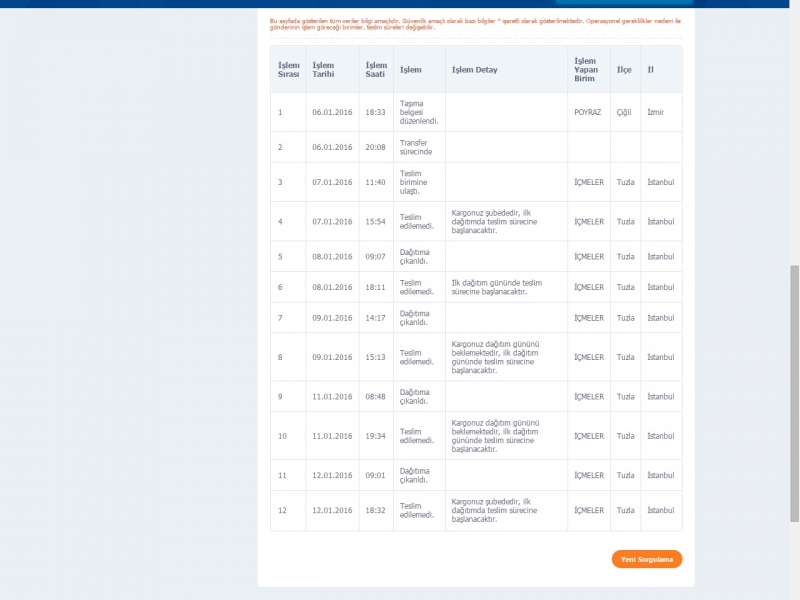Select the POYRAZ unit cell in row 1

point(587,112)
